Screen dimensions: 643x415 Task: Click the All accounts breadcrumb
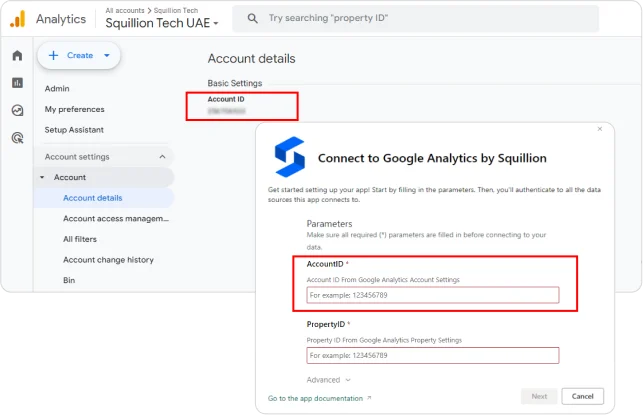pos(125,10)
